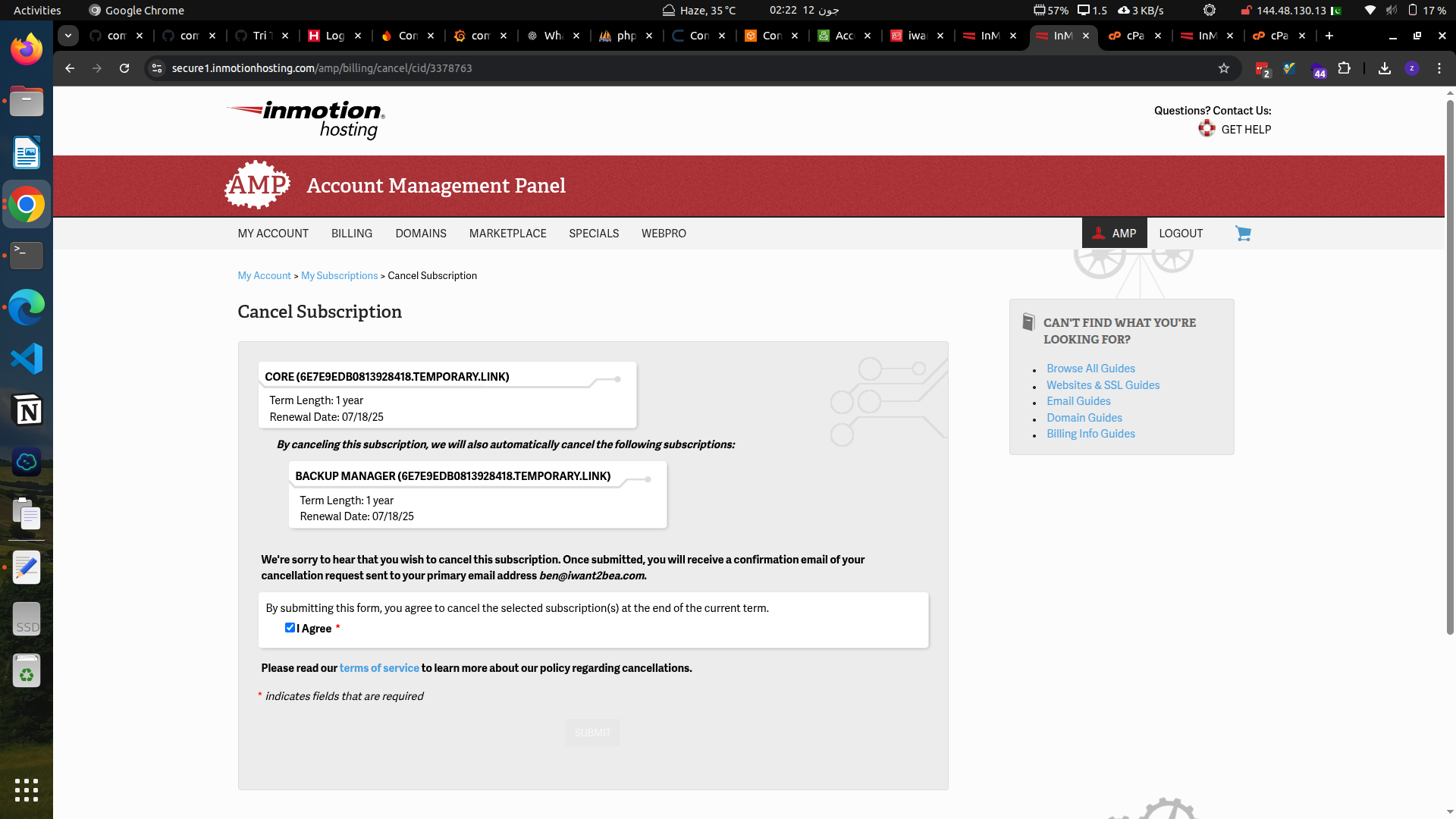This screenshot has width=1456, height=819.
Task: Click the AMP logo badge
Action: 258,185
